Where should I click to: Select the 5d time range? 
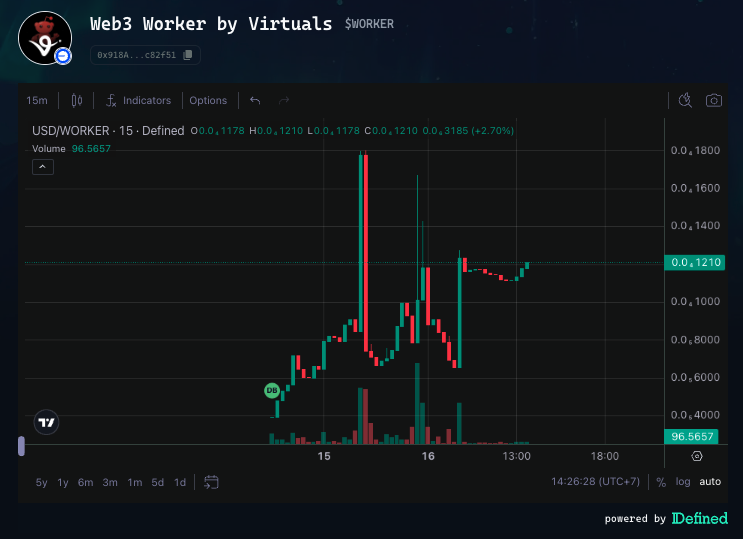(157, 483)
